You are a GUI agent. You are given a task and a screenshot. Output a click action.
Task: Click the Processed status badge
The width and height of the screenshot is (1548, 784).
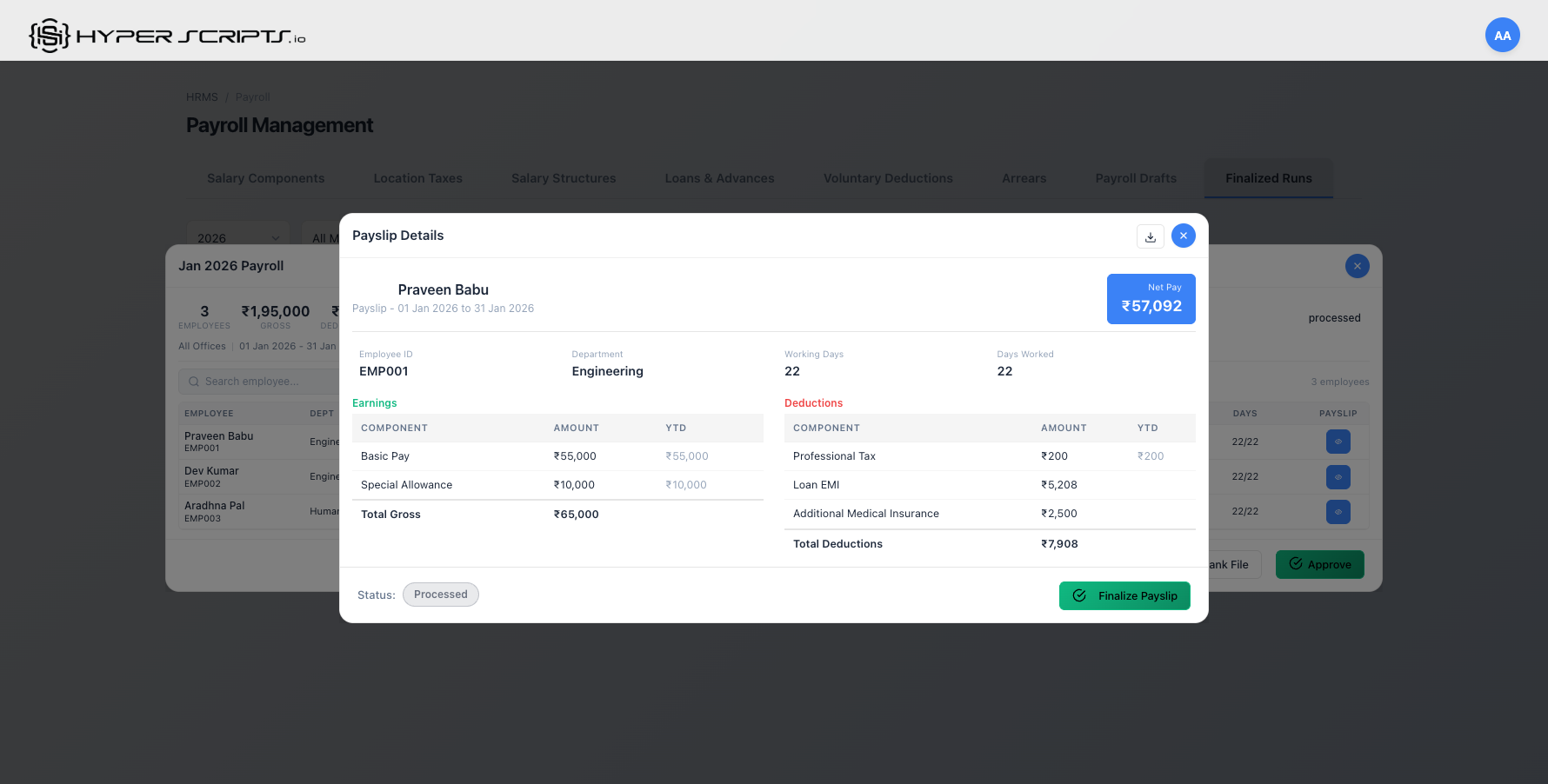[440, 595]
